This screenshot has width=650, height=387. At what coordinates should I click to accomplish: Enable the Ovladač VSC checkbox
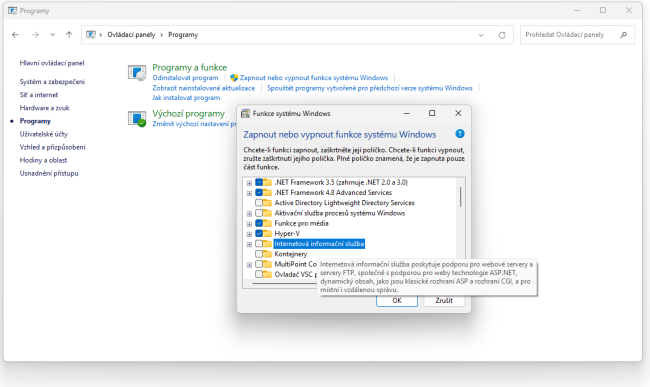click(259, 274)
